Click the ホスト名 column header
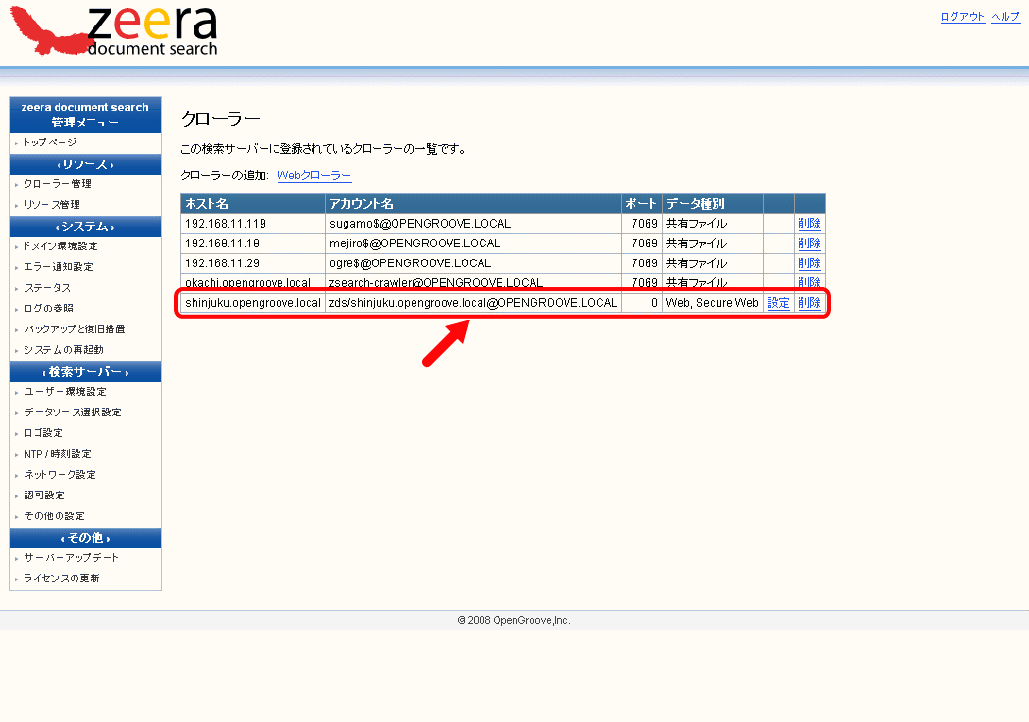 [x=253, y=203]
